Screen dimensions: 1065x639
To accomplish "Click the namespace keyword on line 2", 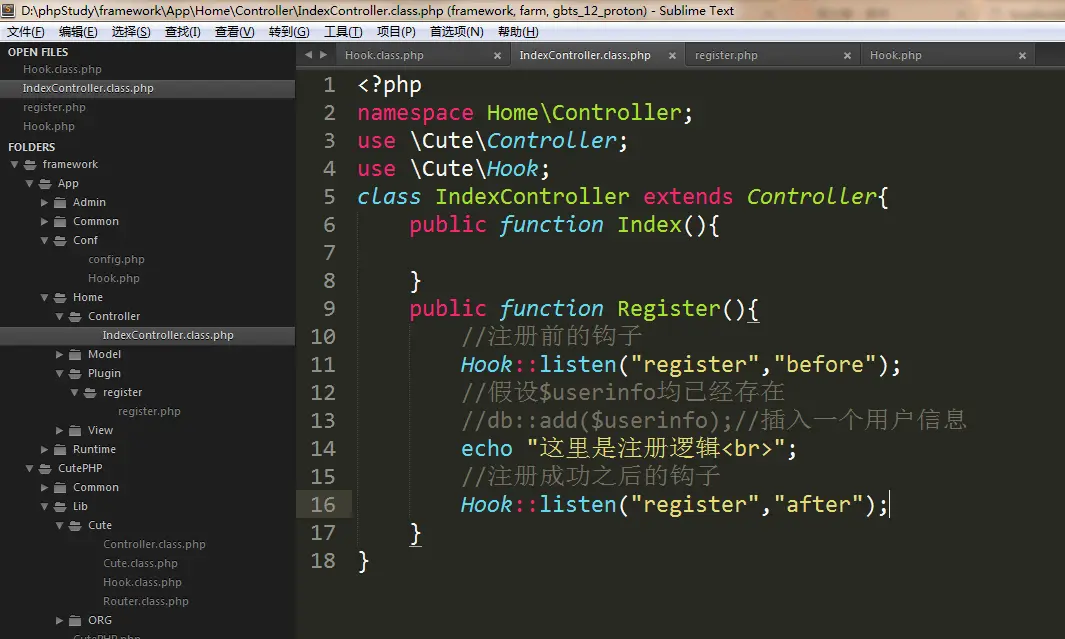I will coord(415,113).
